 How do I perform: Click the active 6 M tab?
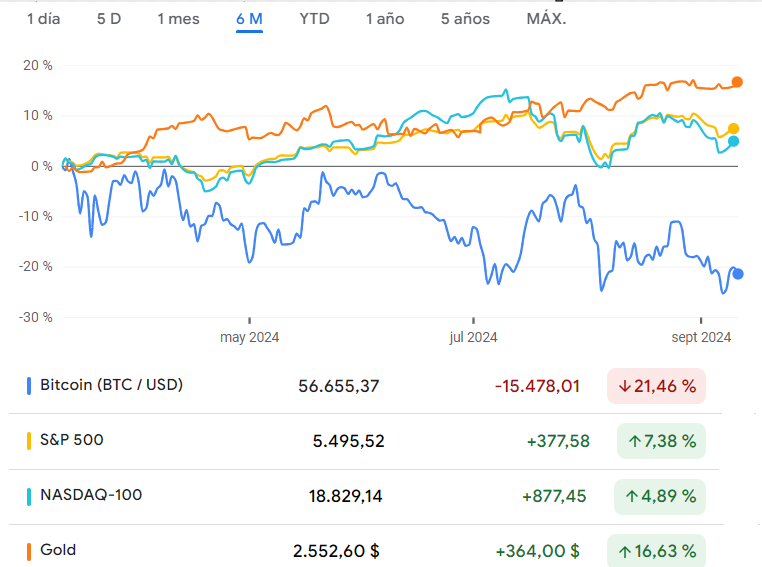point(249,19)
